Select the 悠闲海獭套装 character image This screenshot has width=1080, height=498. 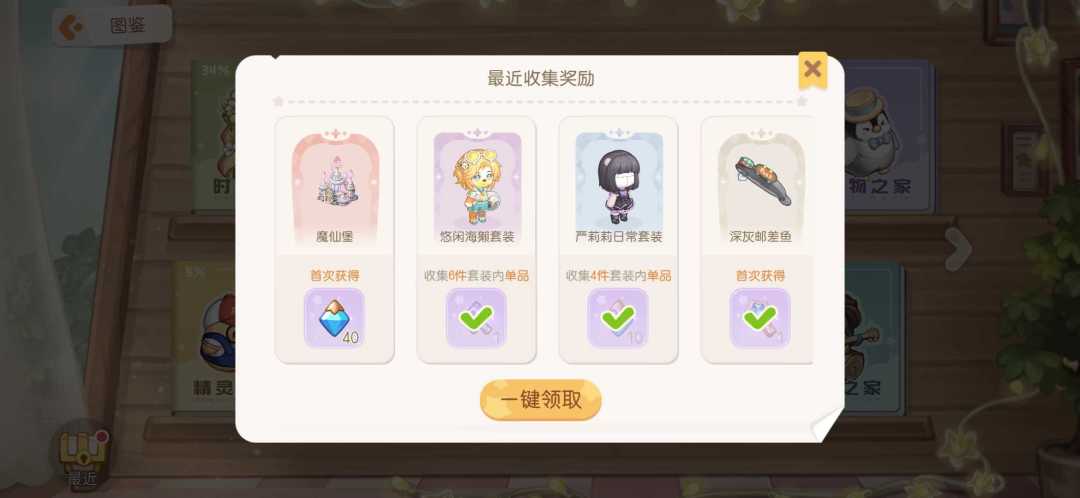[x=477, y=185]
